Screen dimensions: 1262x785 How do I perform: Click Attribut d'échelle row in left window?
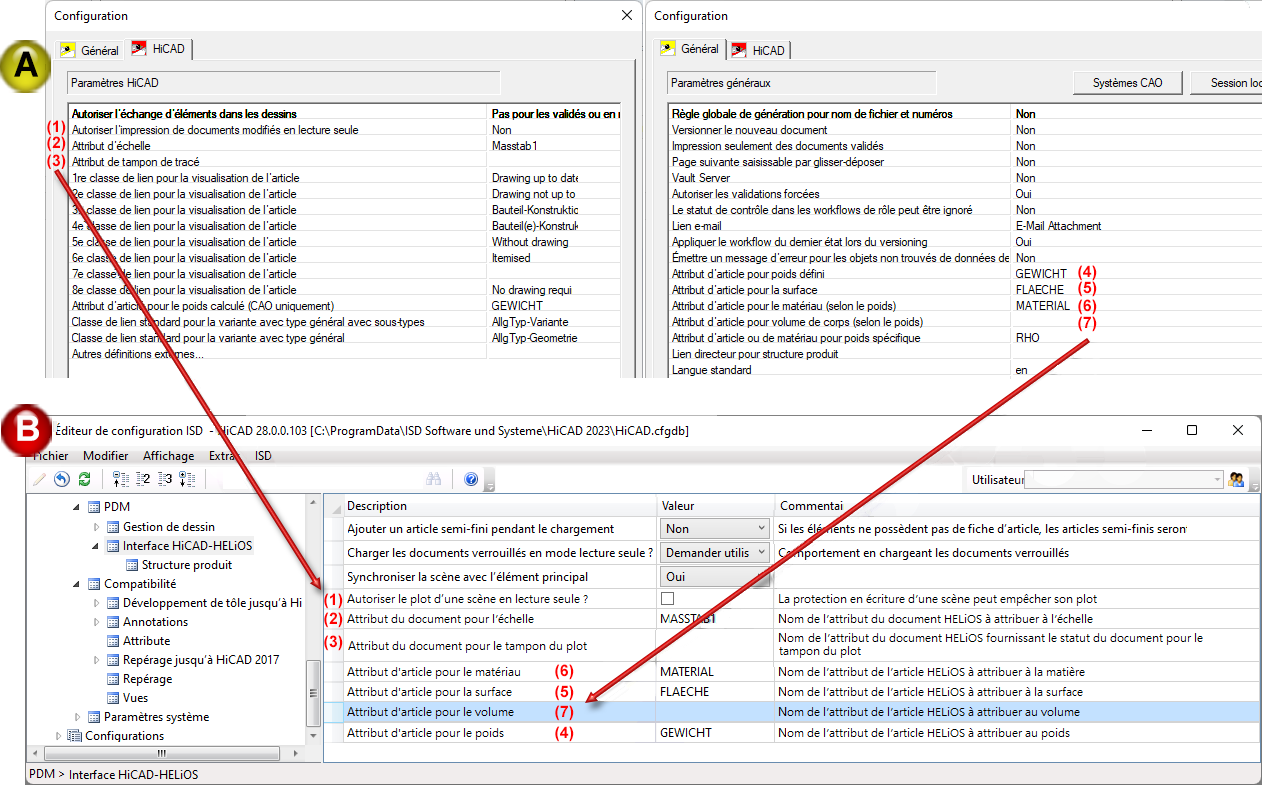(345, 146)
